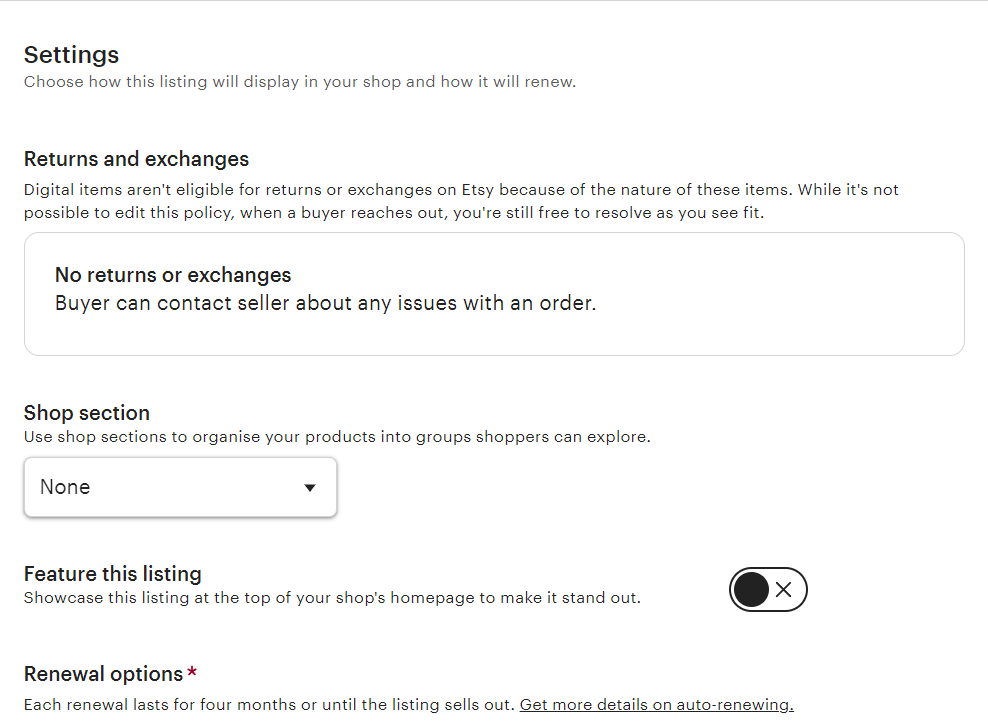This screenshot has height=722, width=988.
Task: Select the No returns or exchanges policy card
Action: (x=494, y=293)
